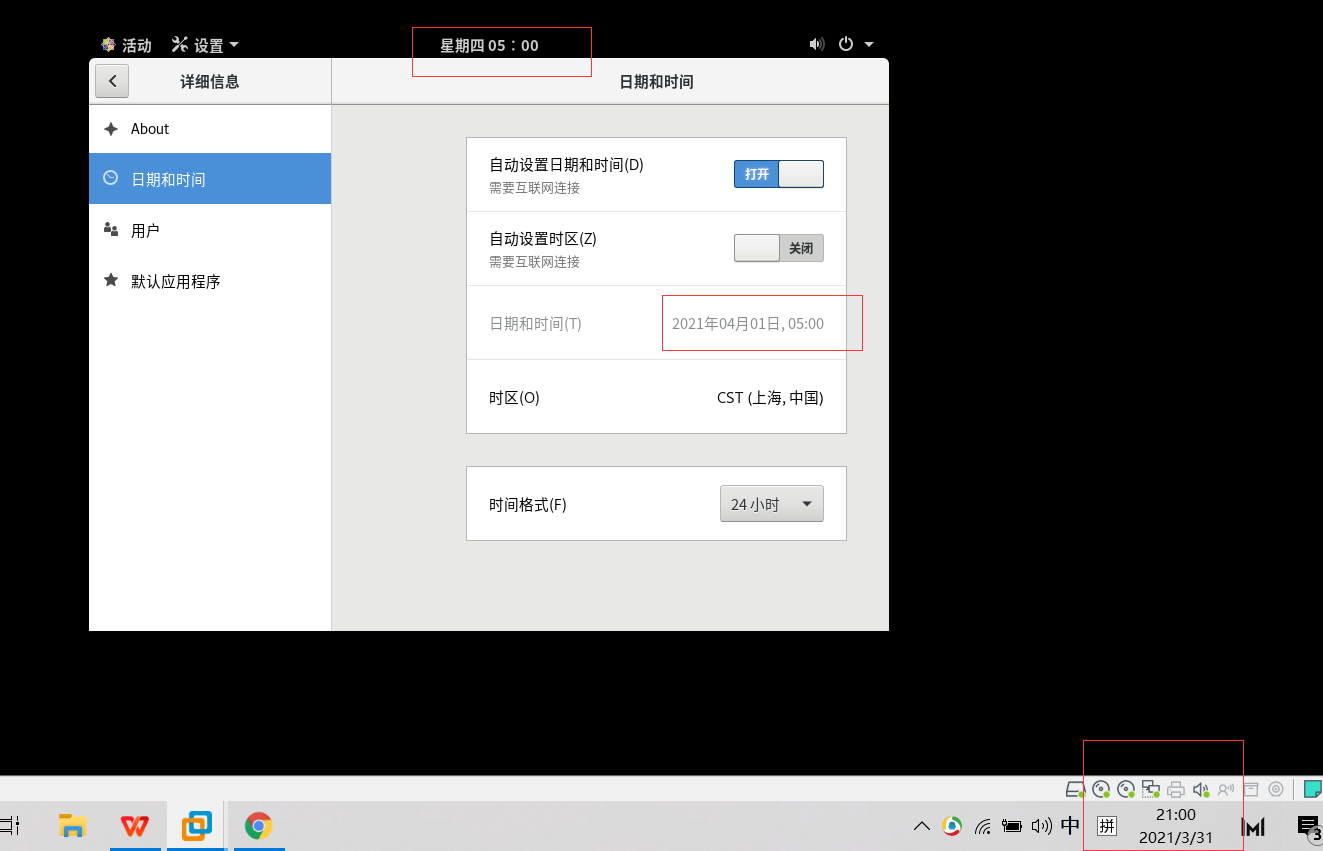Image resolution: width=1323 pixels, height=851 pixels.
Task: Click the second VMware CD/DVD status icon
Action: 1126,789
